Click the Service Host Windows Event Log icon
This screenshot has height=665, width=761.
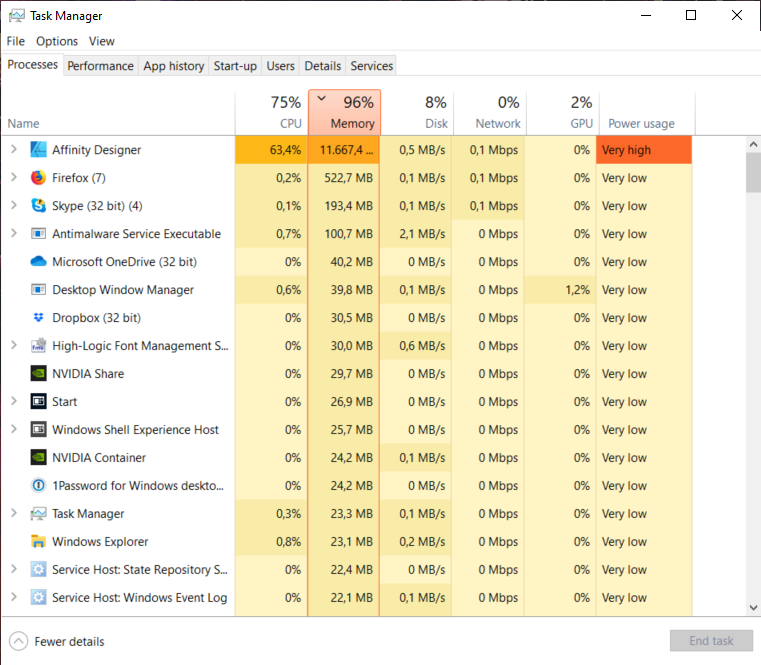click(38, 598)
